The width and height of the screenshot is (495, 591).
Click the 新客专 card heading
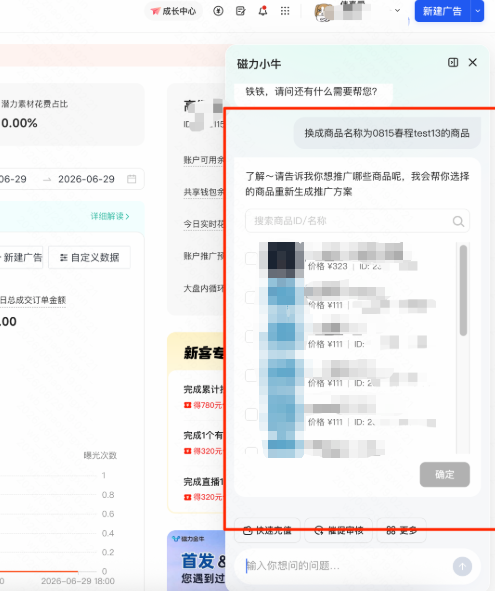pos(204,353)
